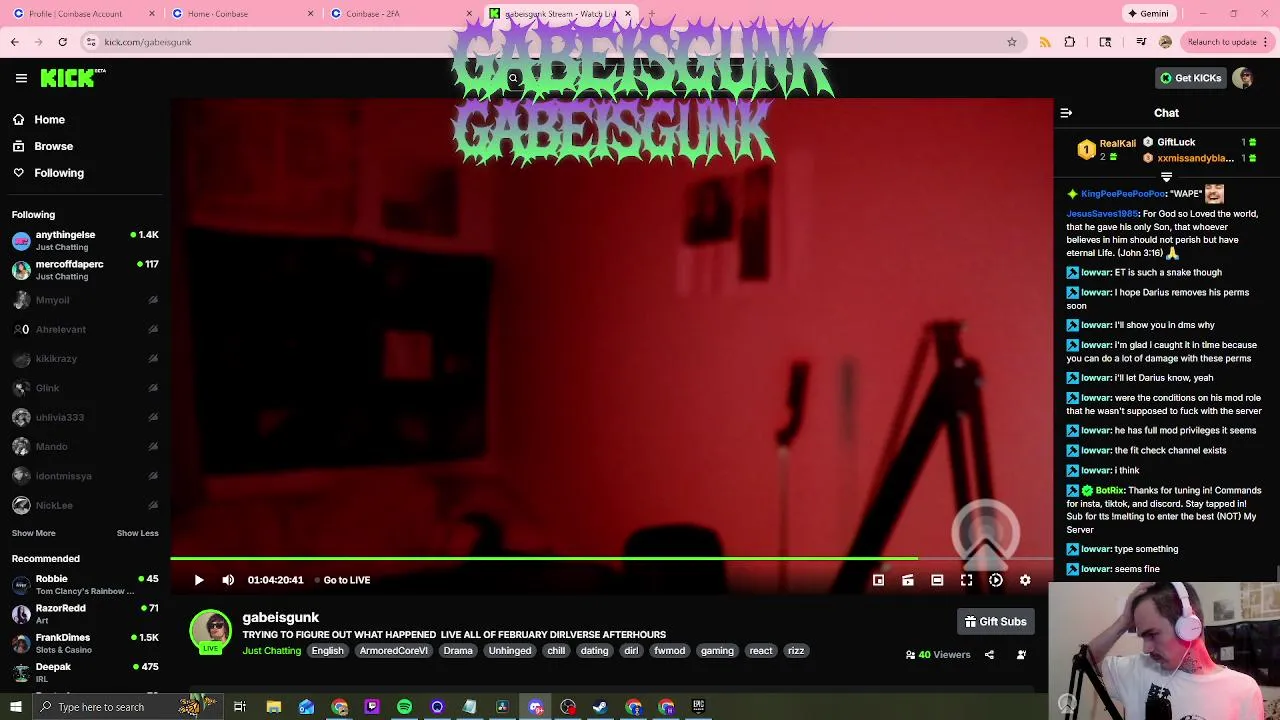Open playback speed options

pyautogui.click(x=996, y=580)
